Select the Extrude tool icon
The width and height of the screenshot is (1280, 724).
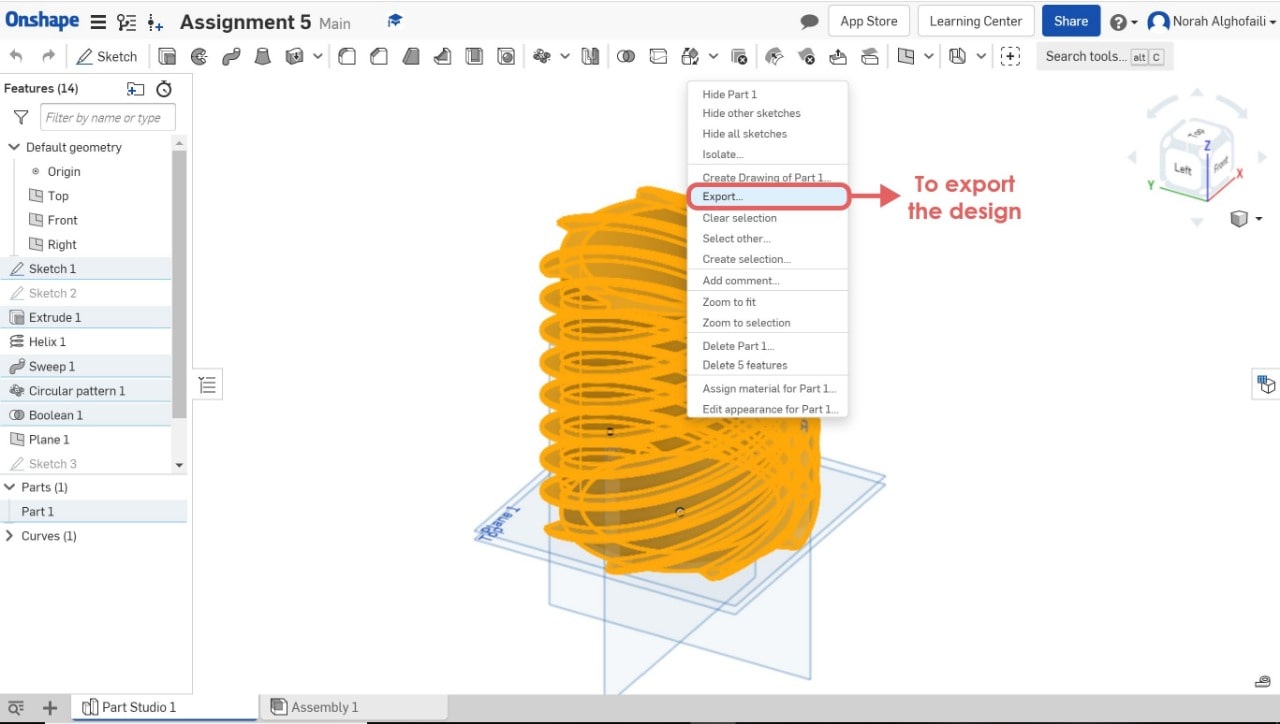(167, 57)
